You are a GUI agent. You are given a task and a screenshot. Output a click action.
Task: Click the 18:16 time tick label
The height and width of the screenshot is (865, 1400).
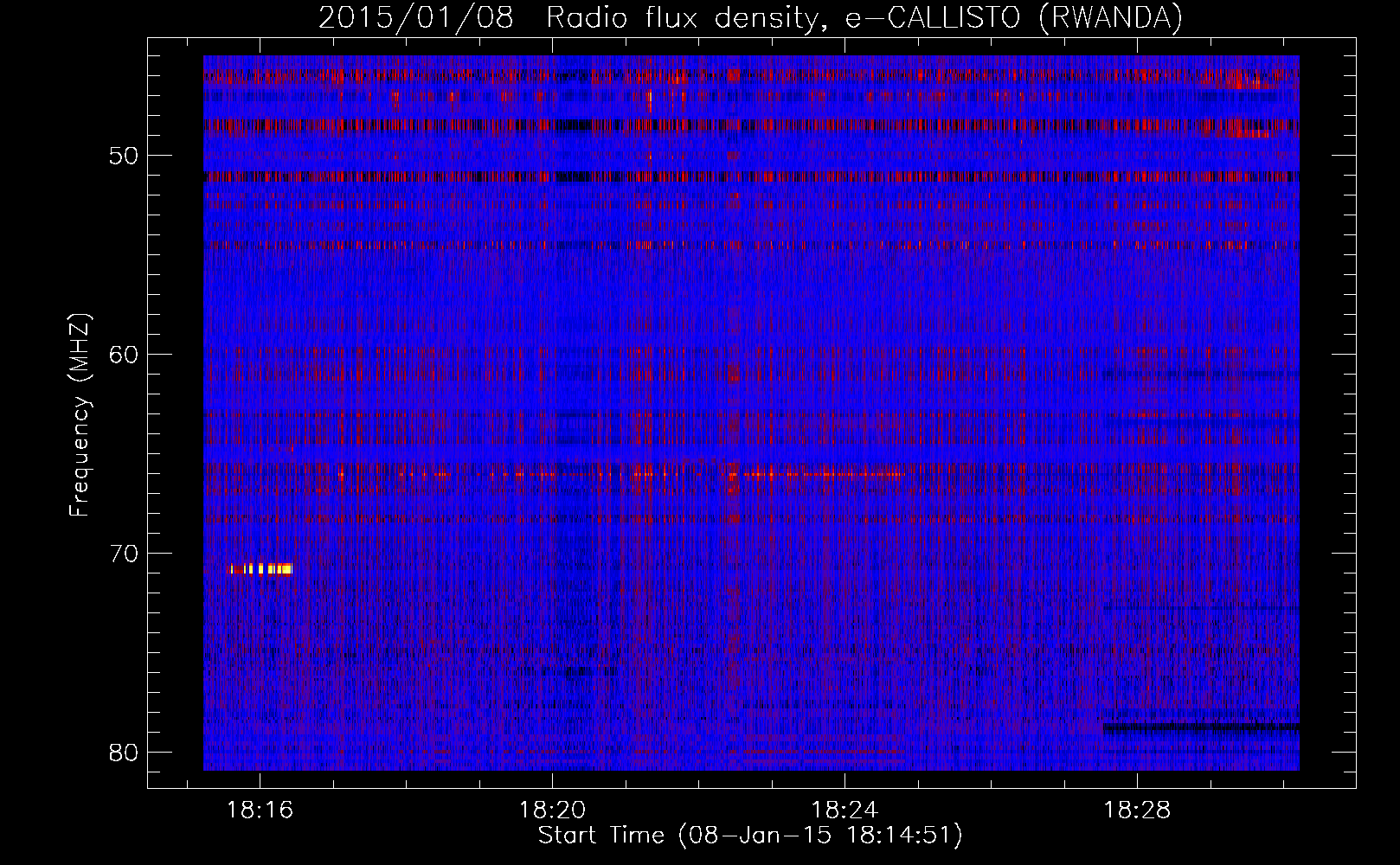coord(260,811)
